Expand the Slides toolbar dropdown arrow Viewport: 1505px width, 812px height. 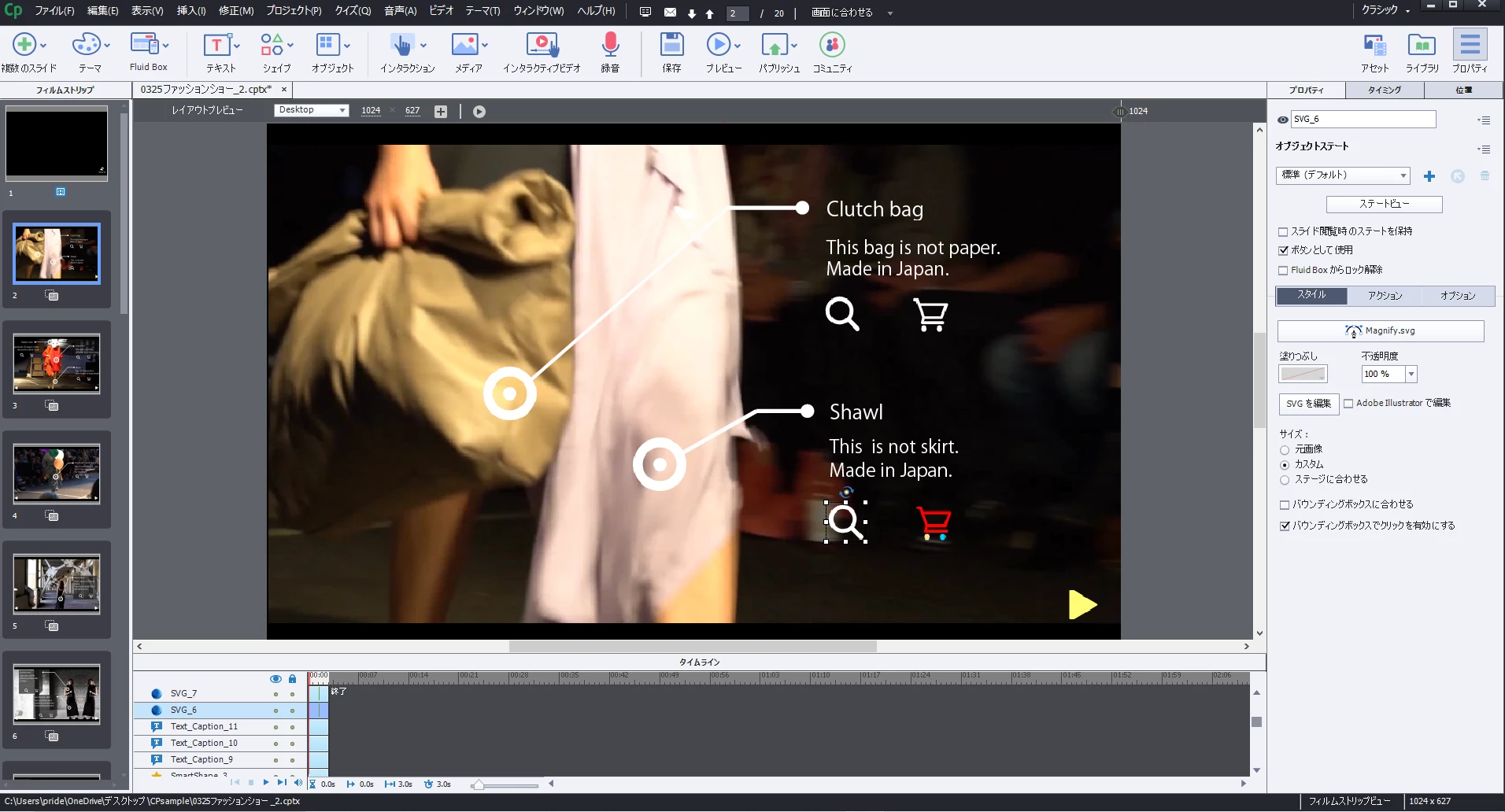pos(43,46)
